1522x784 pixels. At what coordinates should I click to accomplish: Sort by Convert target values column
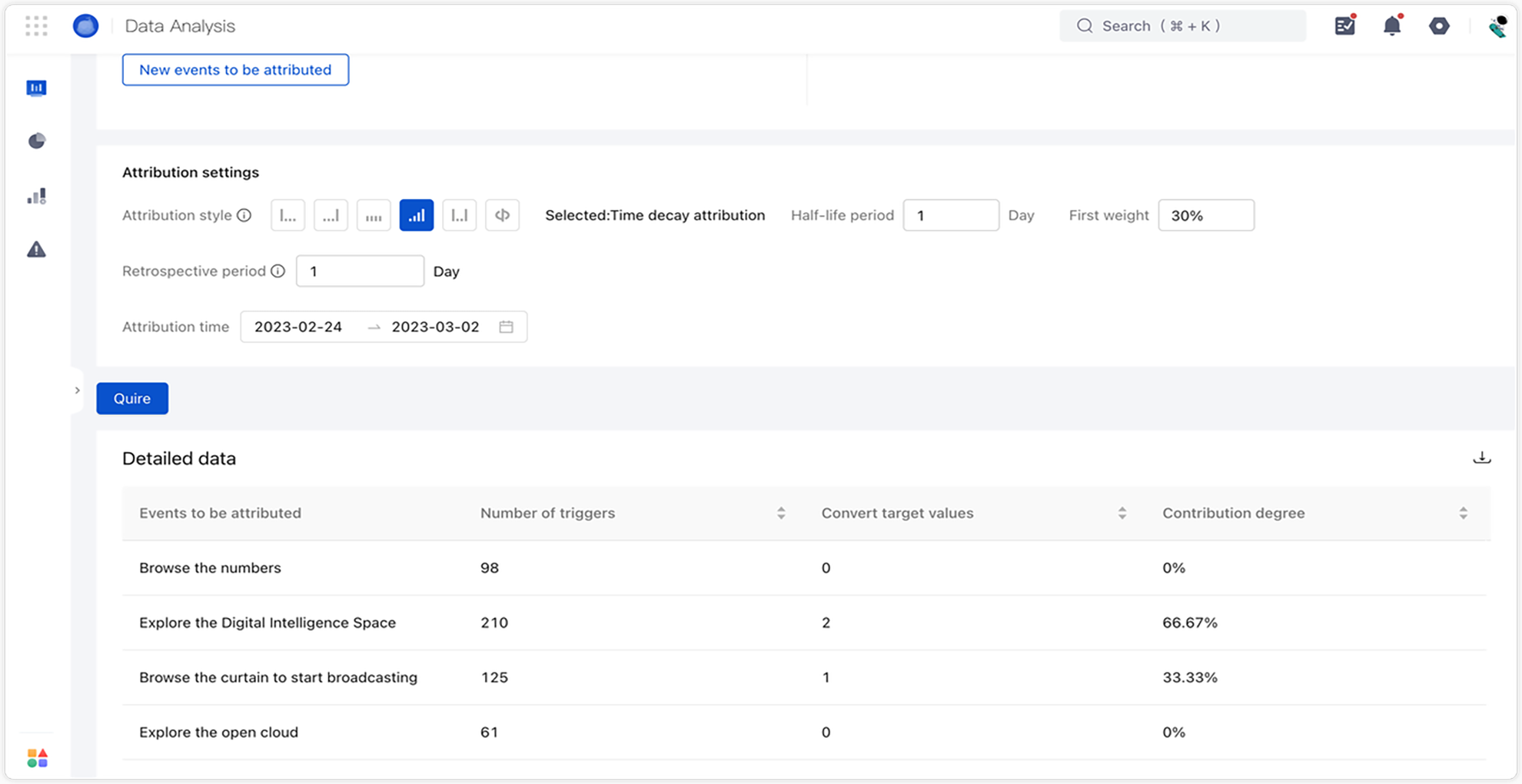pos(1122,513)
